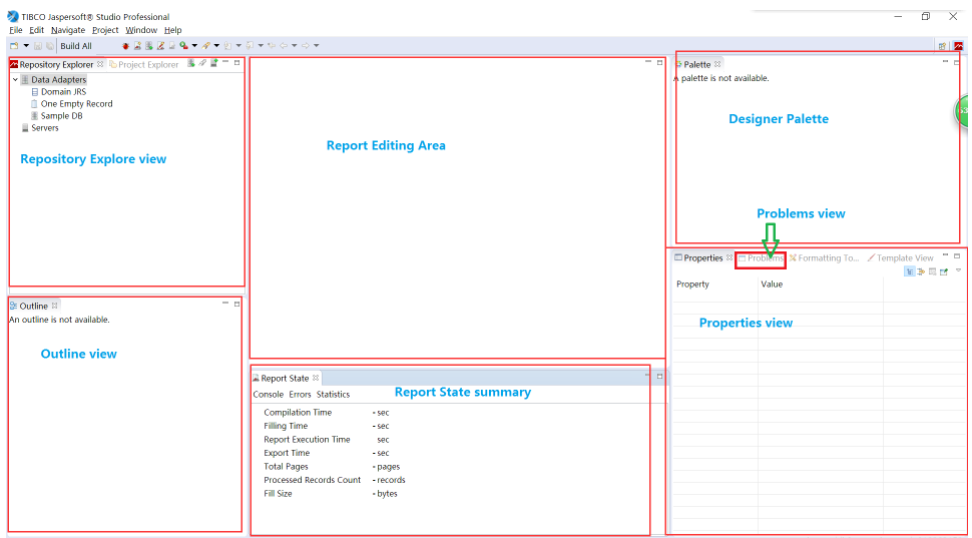
Task: Switch to the Formatting Tools tab
Action: [x=824, y=258]
